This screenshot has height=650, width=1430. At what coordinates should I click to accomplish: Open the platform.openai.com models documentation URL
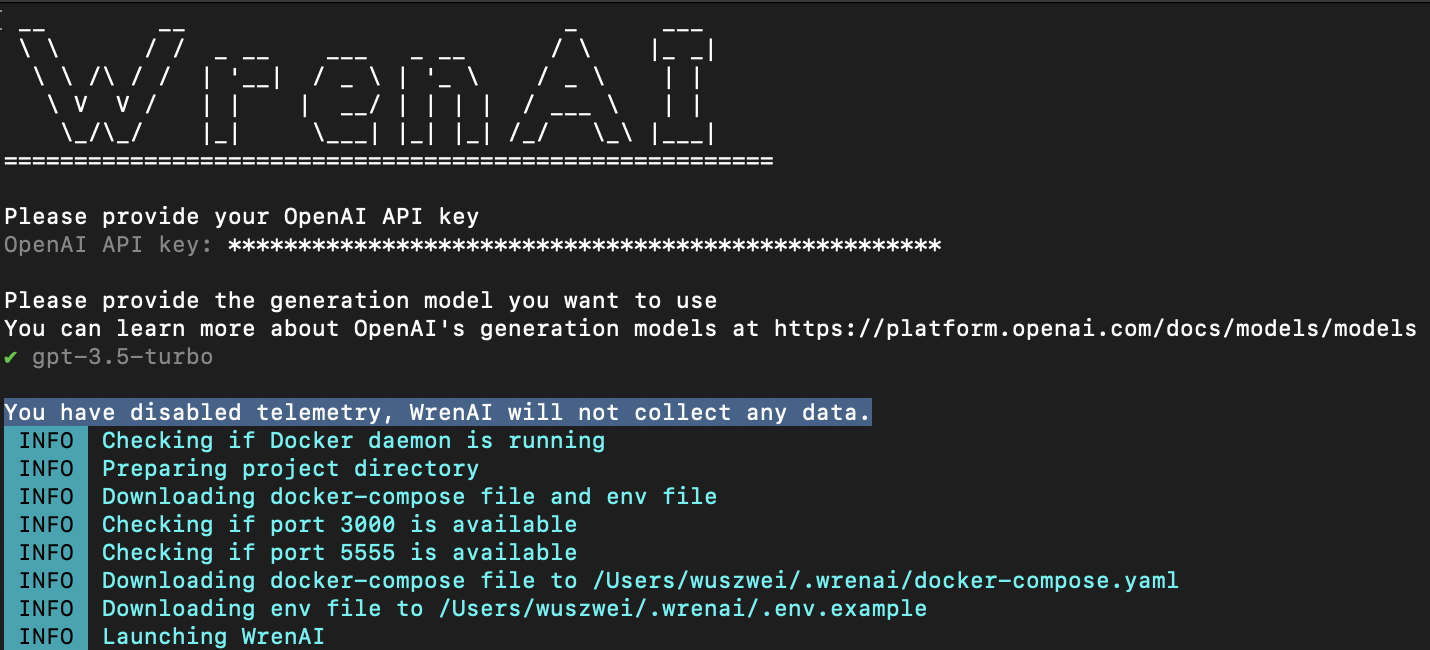pyautogui.click(x=1095, y=329)
